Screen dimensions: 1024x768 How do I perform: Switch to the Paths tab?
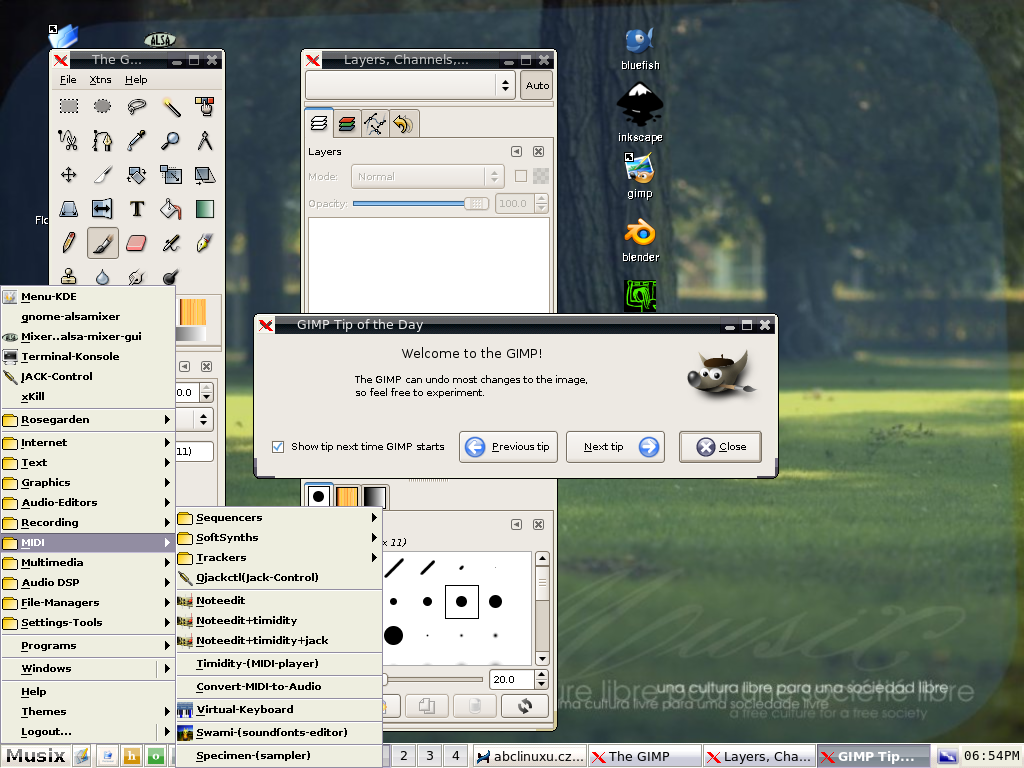pyautogui.click(x=376, y=123)
